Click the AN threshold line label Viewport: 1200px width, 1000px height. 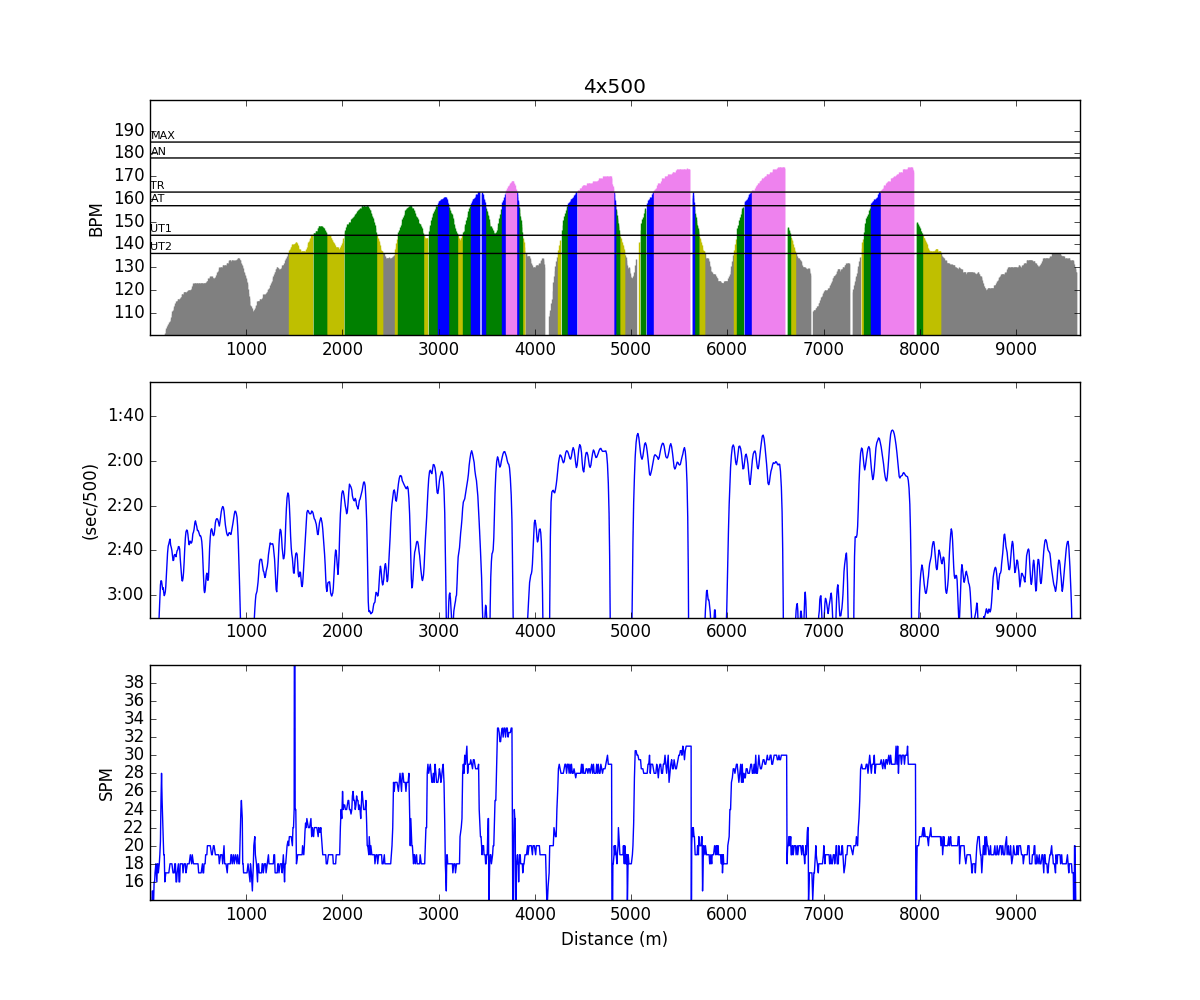(x=159, y=152)
